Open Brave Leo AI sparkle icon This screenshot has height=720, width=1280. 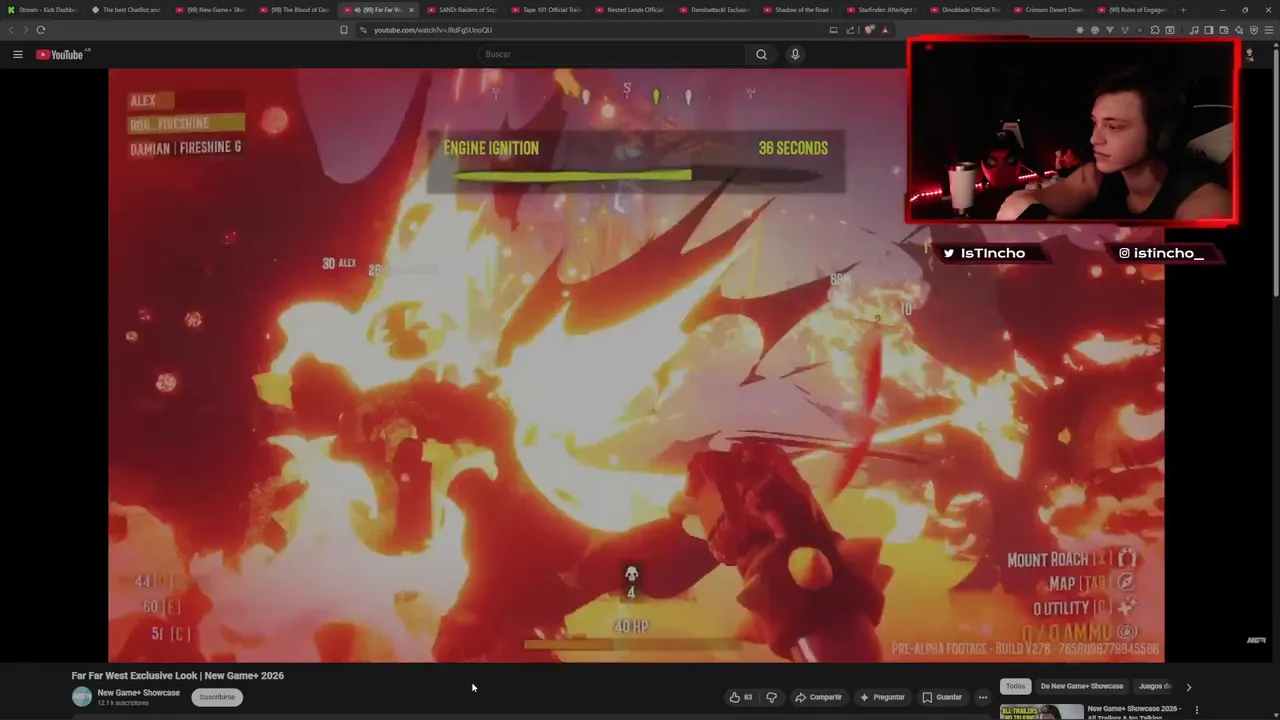tap(1239, 30)
